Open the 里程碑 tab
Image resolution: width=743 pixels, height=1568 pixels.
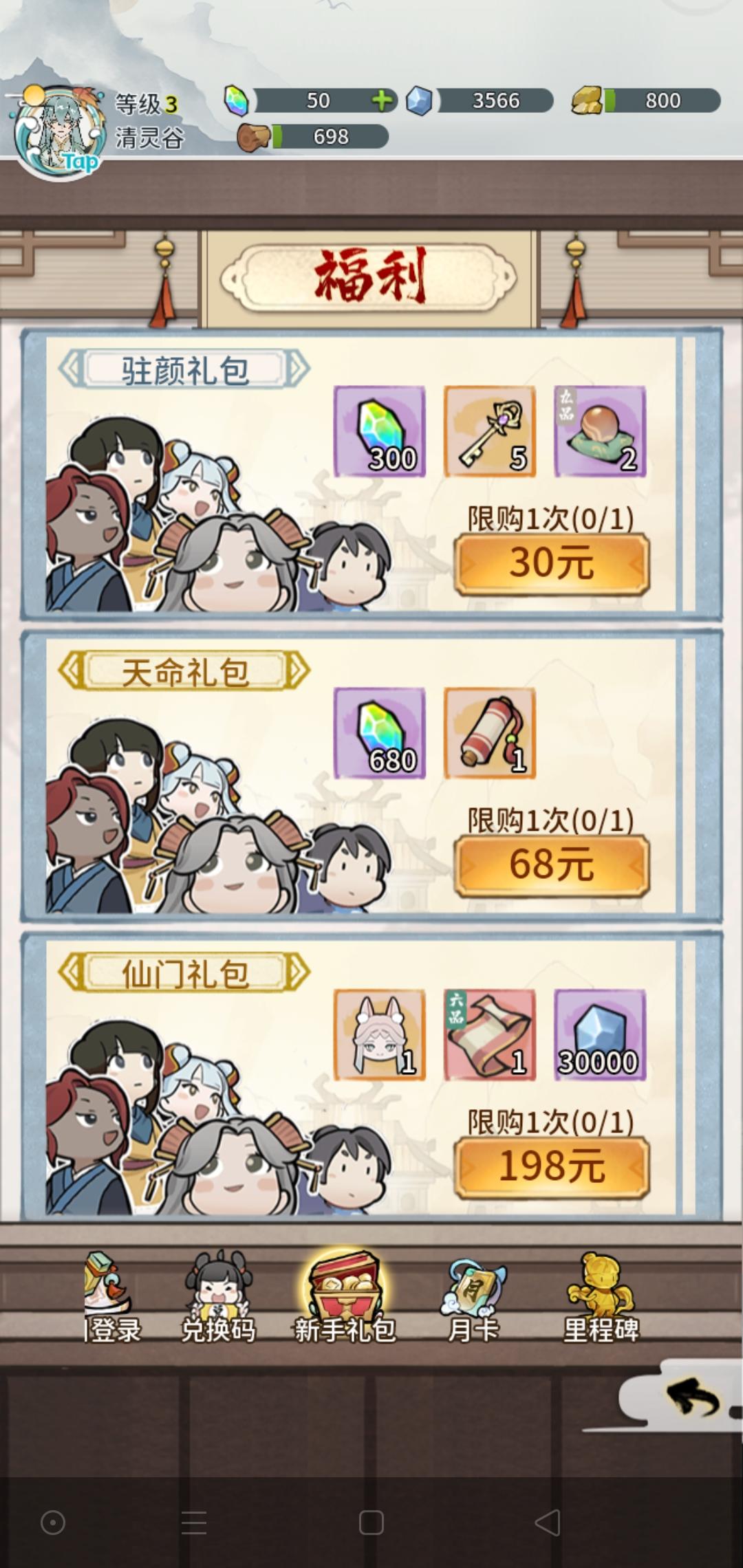click(601, 1297)
